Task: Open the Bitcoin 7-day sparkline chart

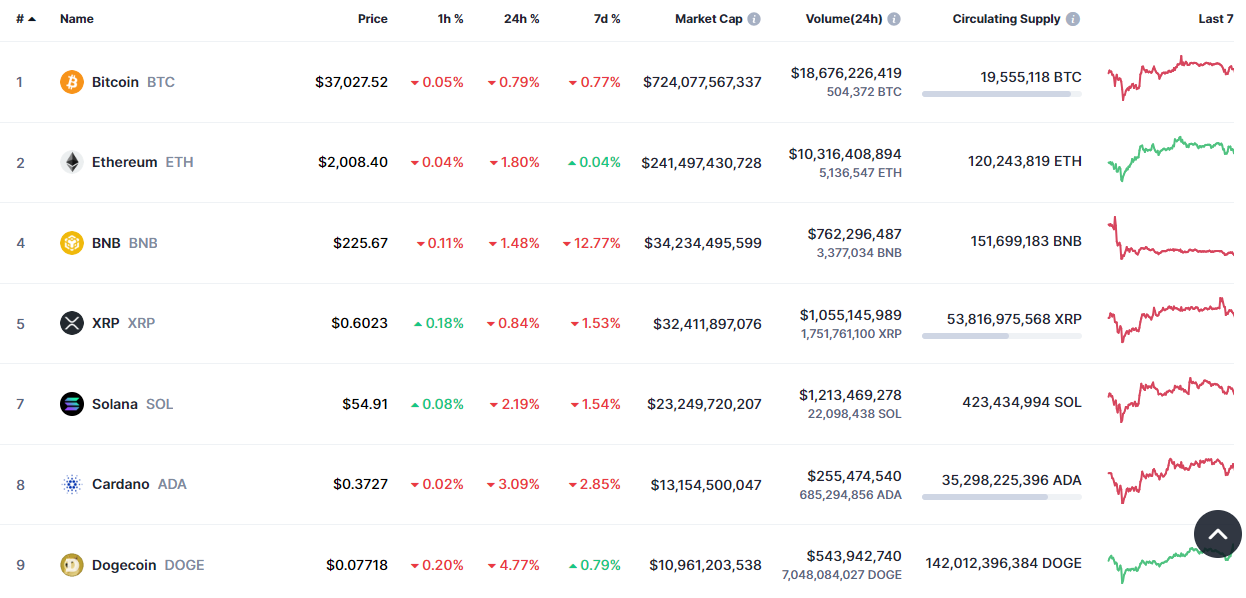Action: pos(1171,78)
